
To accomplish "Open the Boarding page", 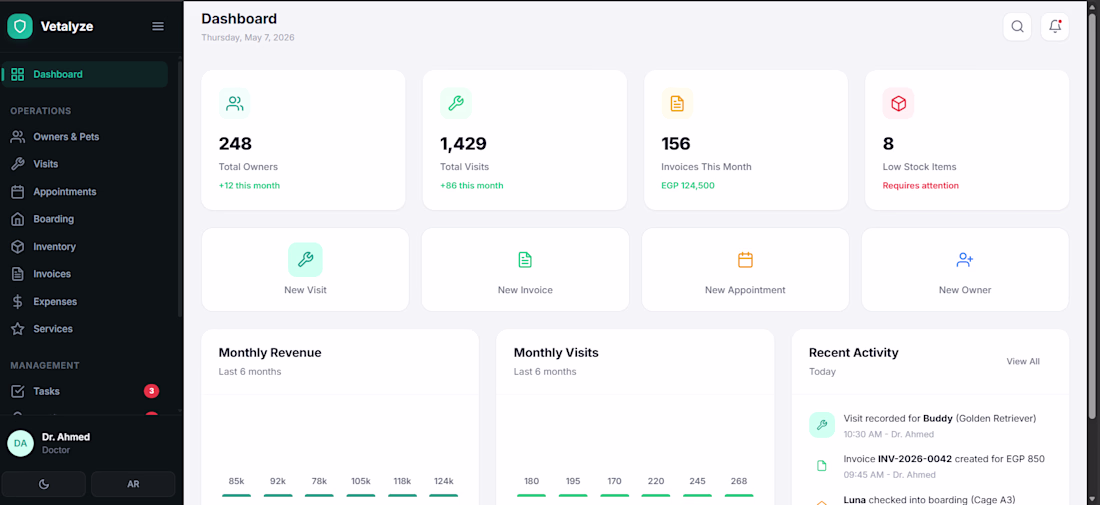I will click(x=85, y=219).
